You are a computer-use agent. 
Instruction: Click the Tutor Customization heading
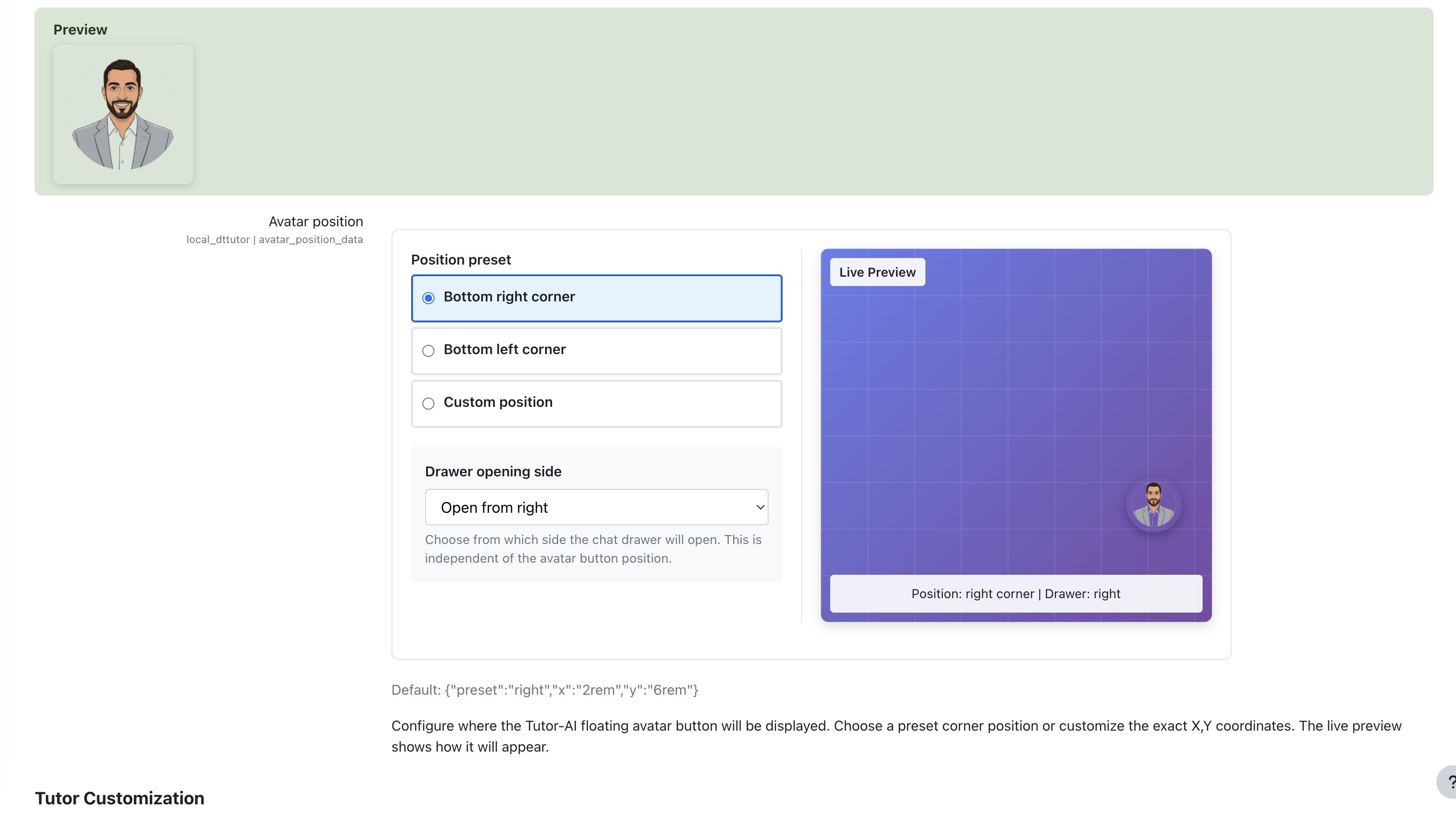119,798
